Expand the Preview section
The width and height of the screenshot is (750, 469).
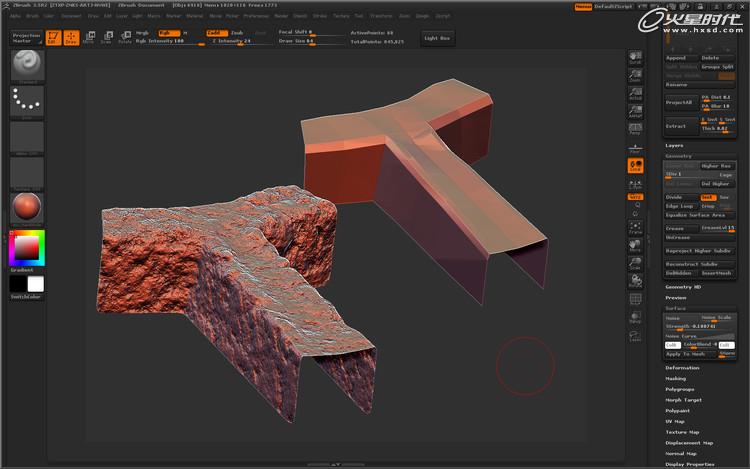point(676,298)
